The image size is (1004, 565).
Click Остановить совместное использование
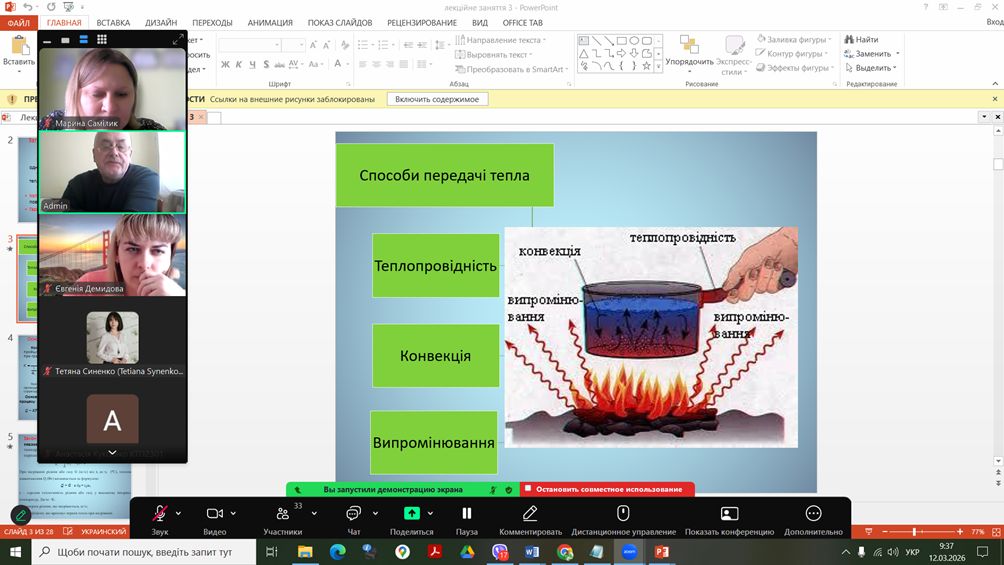[608, 489]
